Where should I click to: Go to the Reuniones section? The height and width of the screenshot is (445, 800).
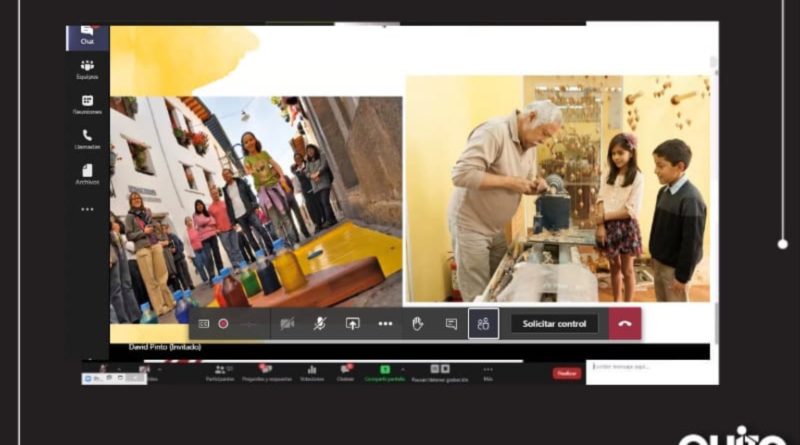point(87,105)
